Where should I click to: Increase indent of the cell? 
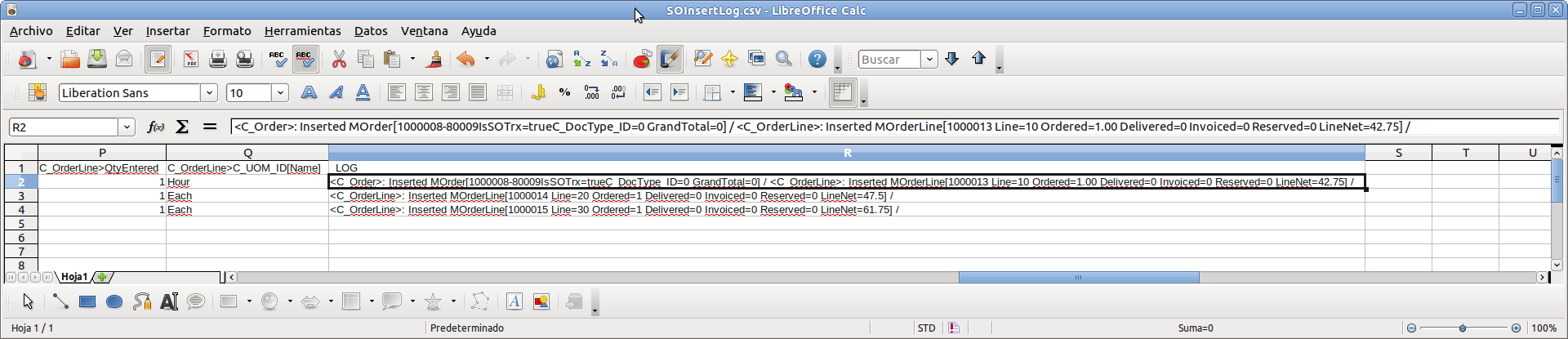click(x=679, y=92)
